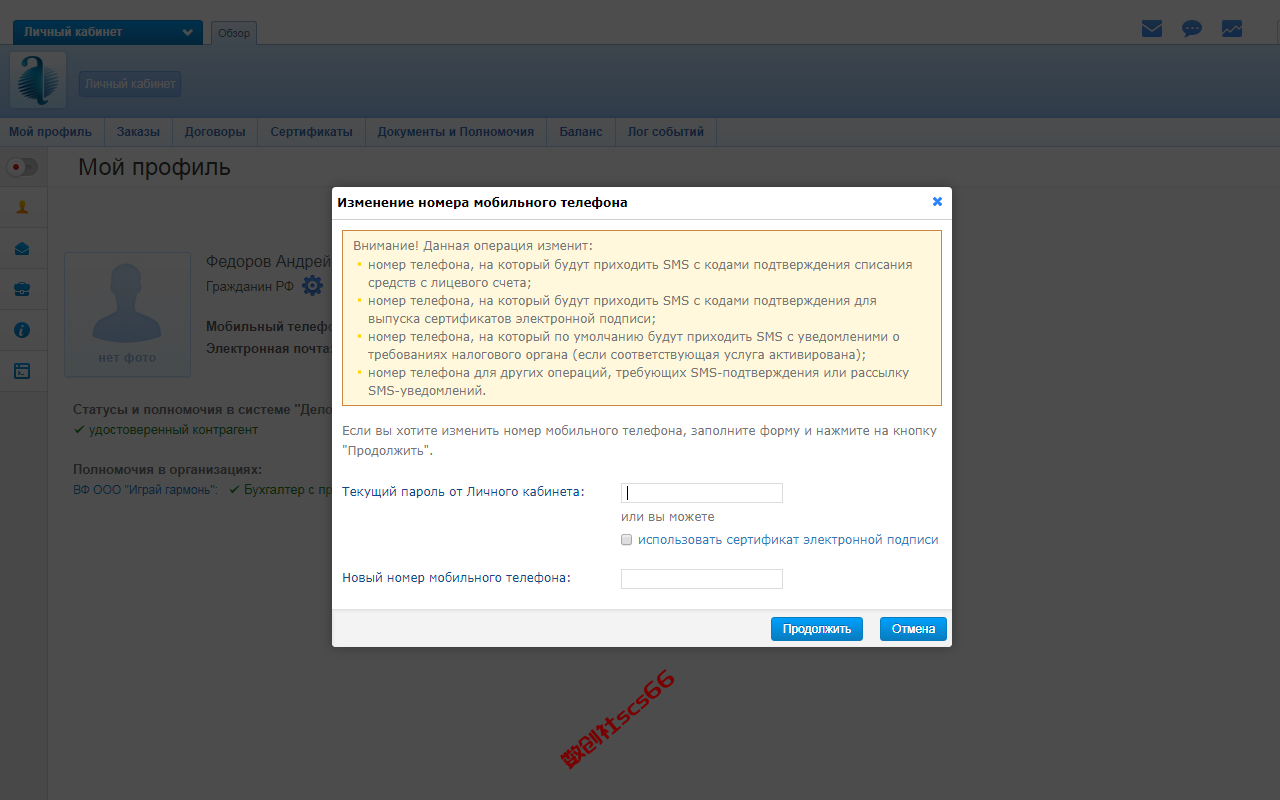Click the profile photo placeholder 'нет фото'
This screenshot has height=800, width=1280.
127,315
